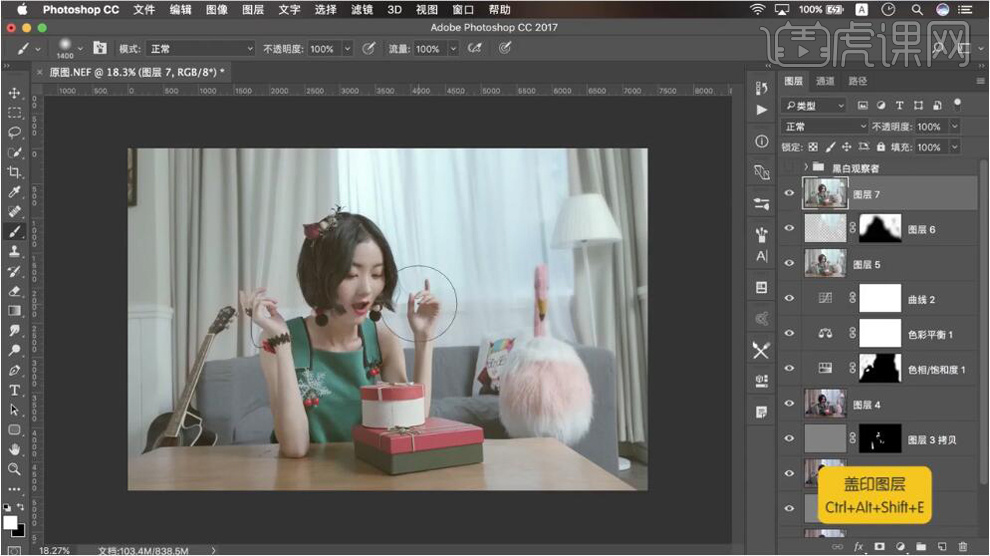Open the 图像 menu
This screenshot has width=990, height=556.
(x=217, y=9)
